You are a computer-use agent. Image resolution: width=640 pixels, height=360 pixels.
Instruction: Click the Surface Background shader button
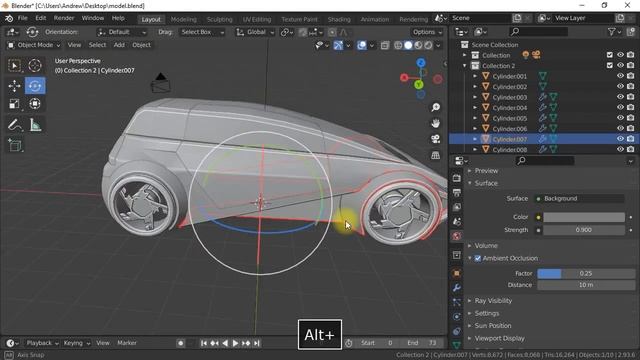(579, 198)
